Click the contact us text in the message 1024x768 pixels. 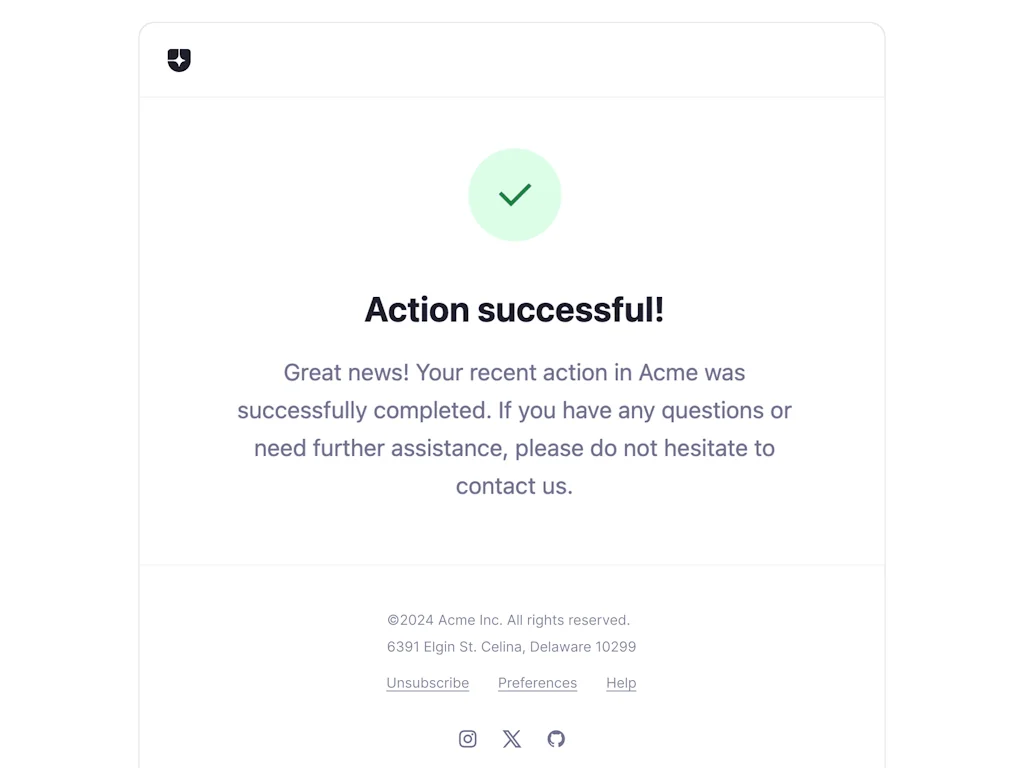pos(513,486)
